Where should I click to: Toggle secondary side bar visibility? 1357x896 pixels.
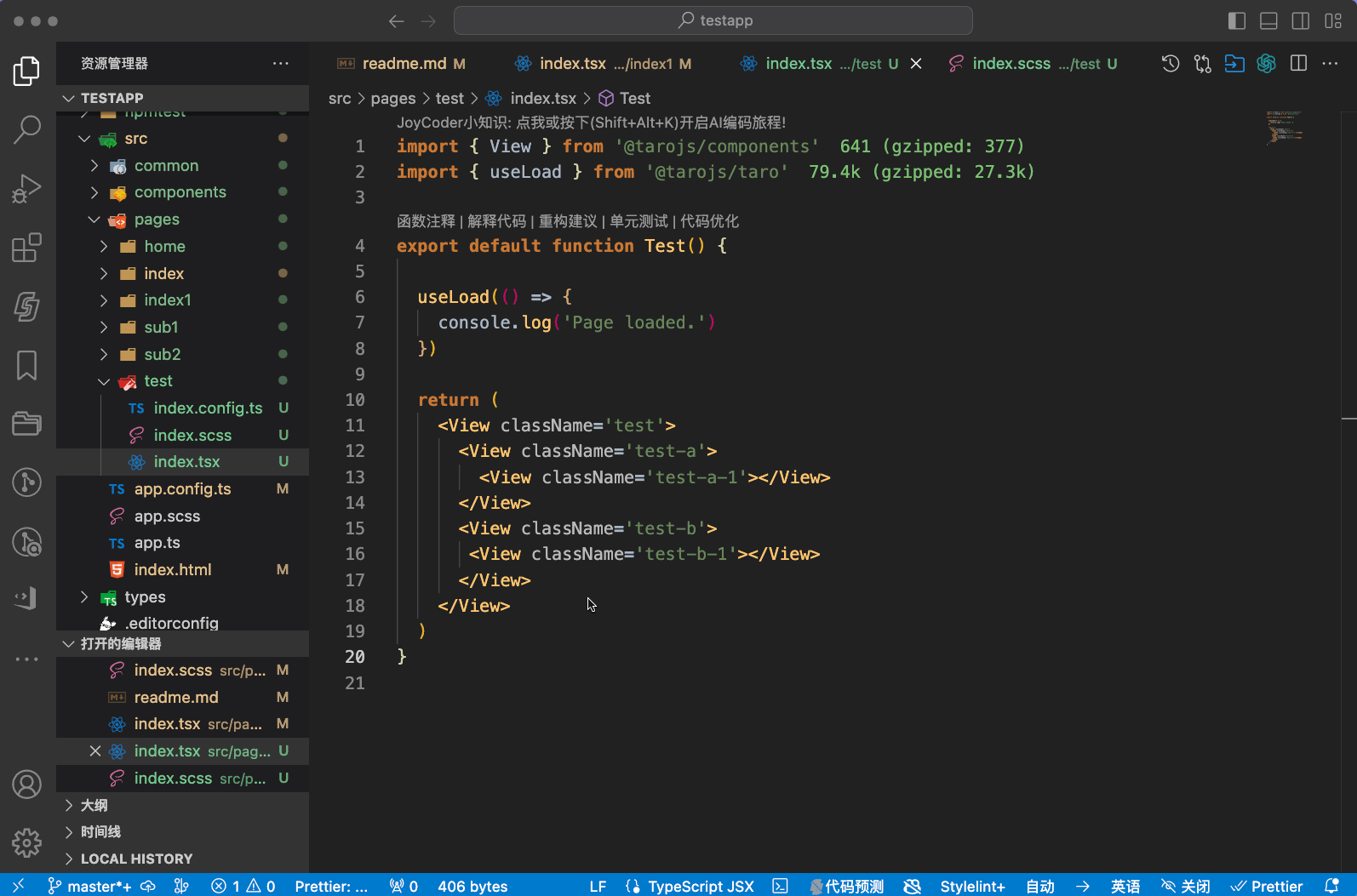pos(1301,21)
